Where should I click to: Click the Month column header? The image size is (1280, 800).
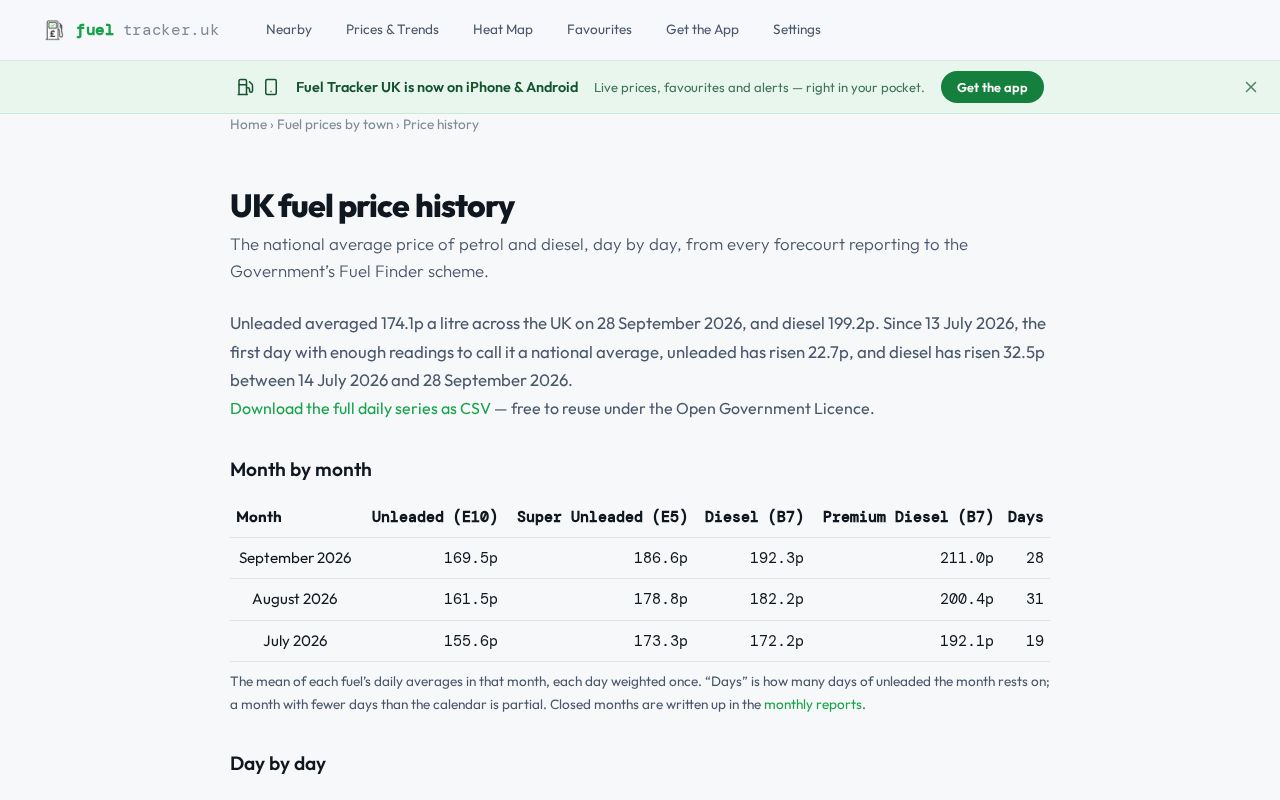coord(259,517)
